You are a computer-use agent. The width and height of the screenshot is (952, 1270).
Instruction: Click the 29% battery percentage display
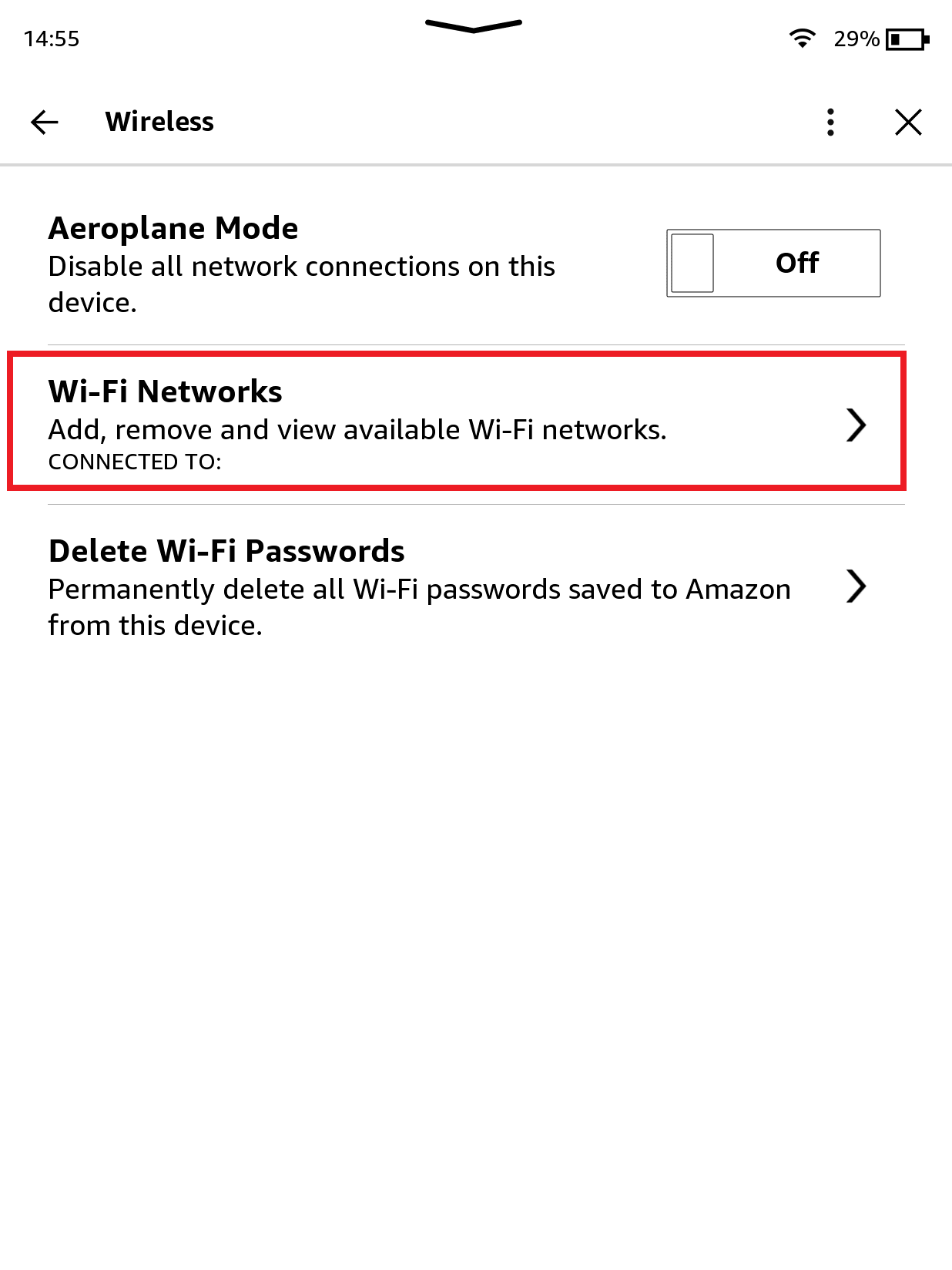[x=855, y=39]
